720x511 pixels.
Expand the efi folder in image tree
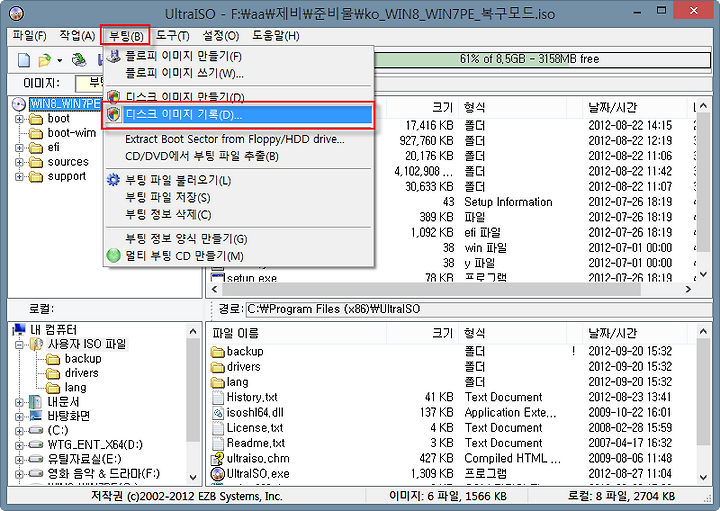pyautogui.click(x=19, y=148)
